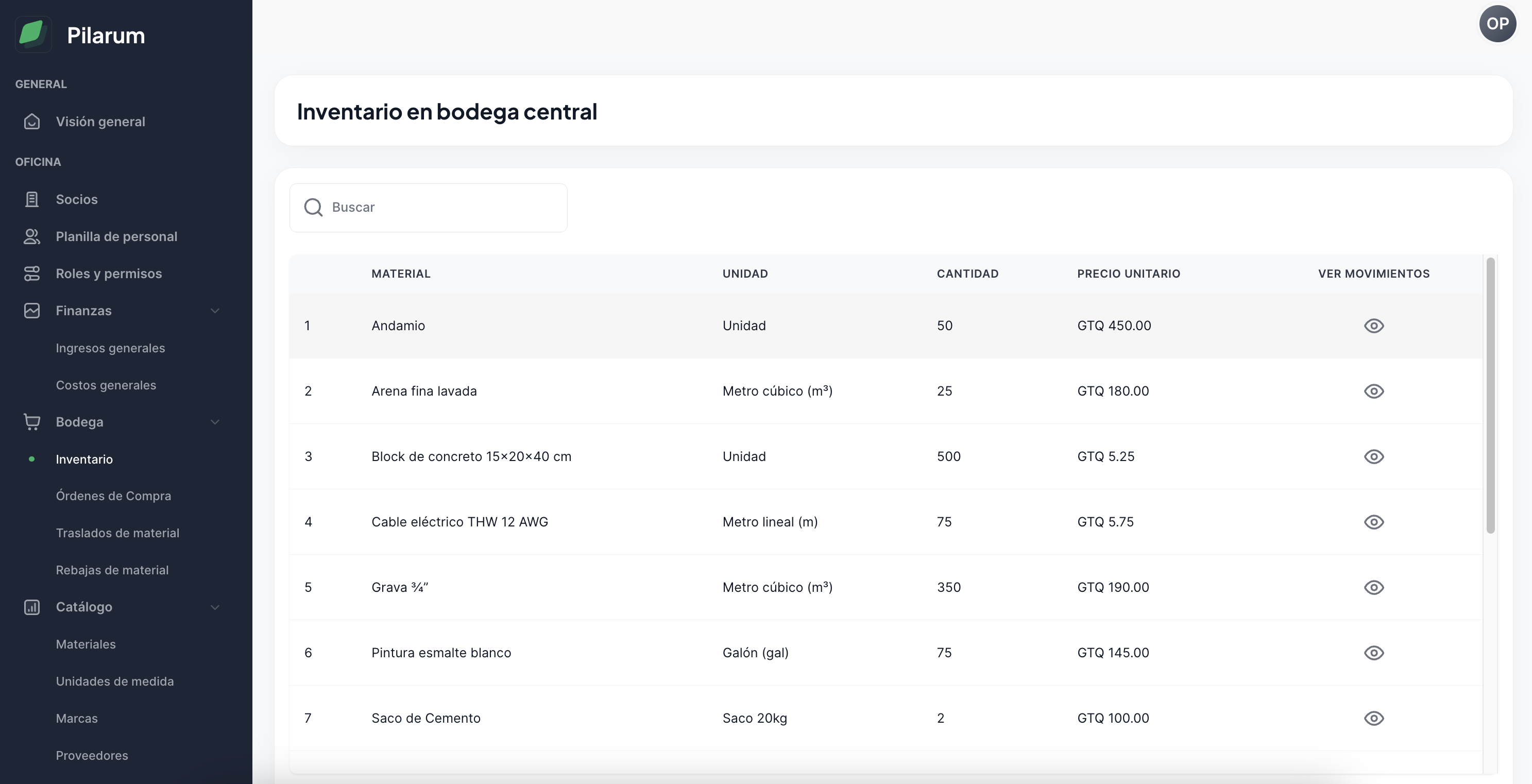Show movements for Andamio
1532x784 pixels.
click(x=1374, y=326)
